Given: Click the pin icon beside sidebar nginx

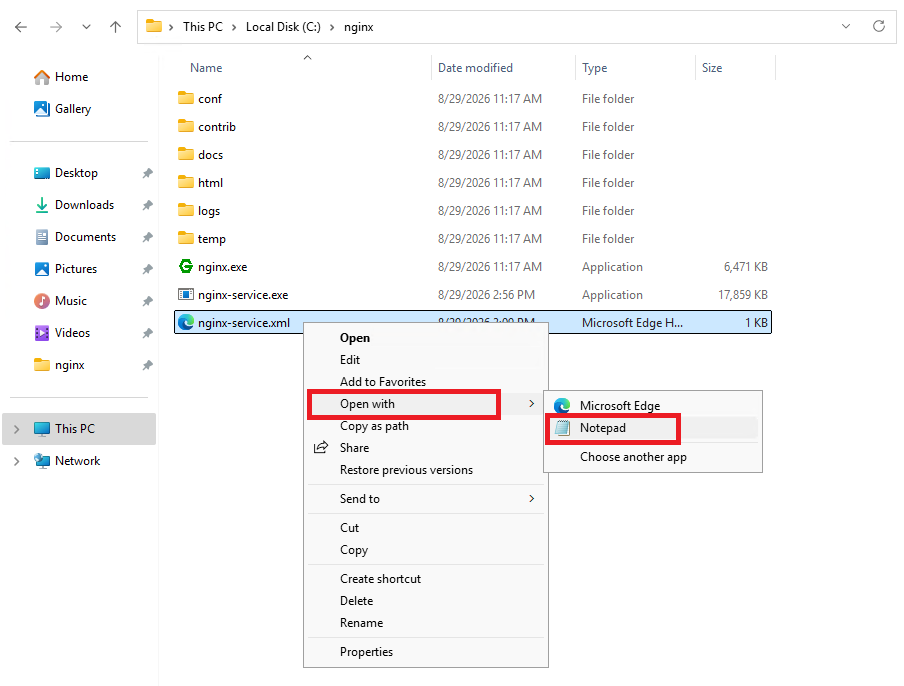Looking at the screenshot, I should click(x=148, y=365).
